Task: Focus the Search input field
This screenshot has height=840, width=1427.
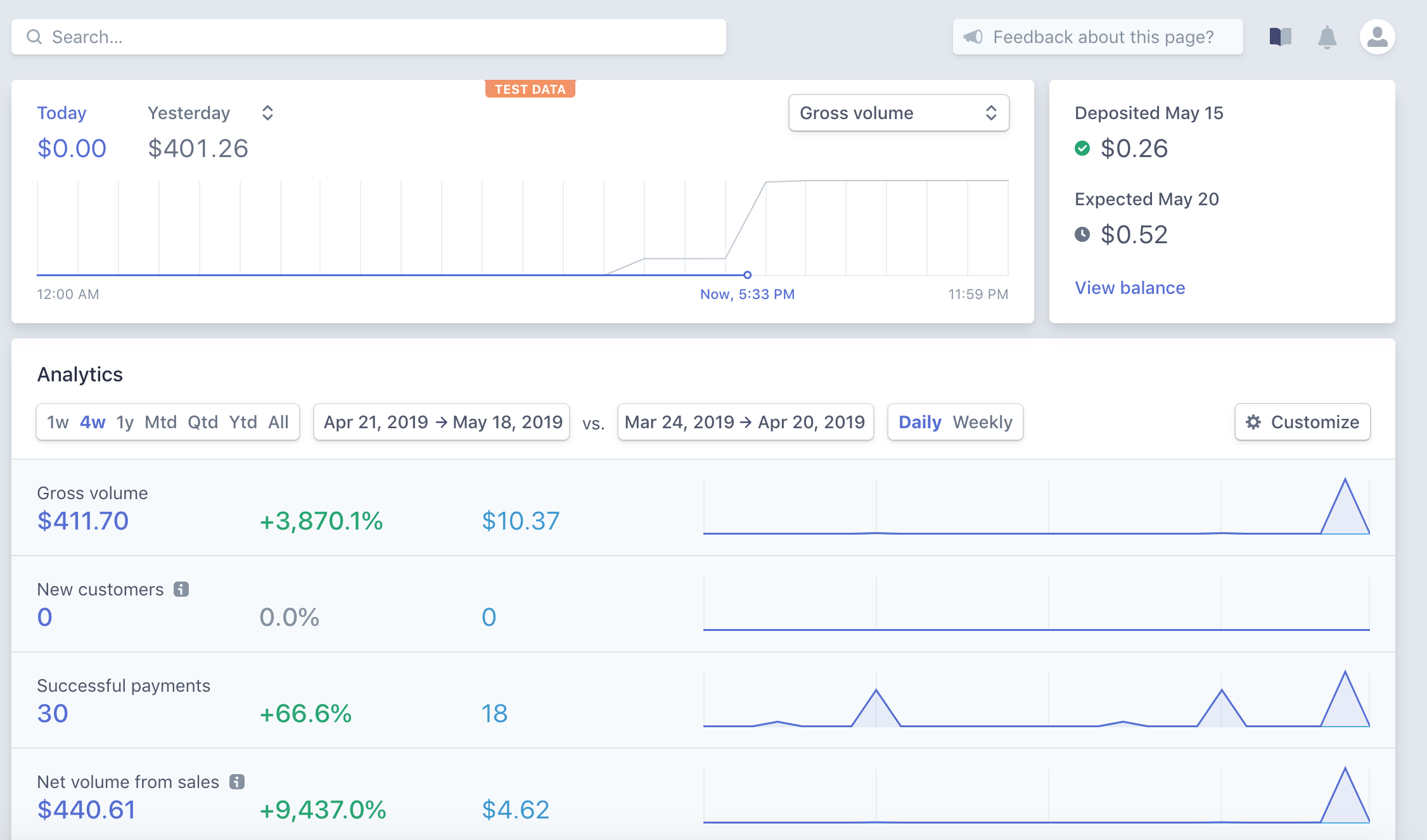Action: tap(380, 37)
